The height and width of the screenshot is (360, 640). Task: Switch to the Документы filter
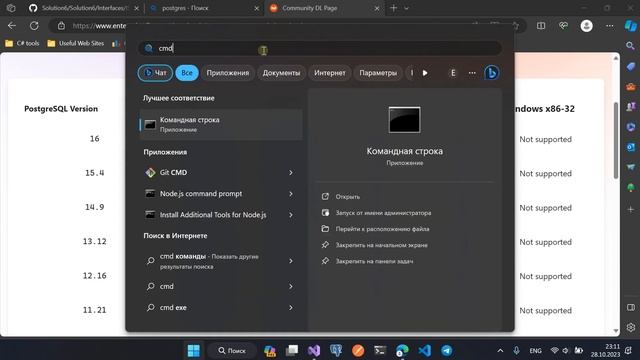[x=281, y=73]
